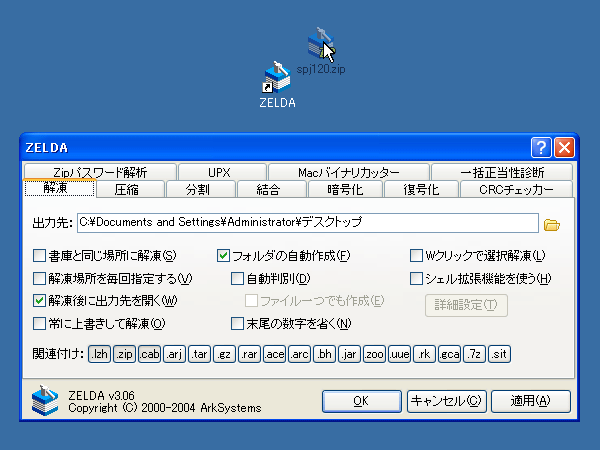Click into the 出力先 path field

308,223
